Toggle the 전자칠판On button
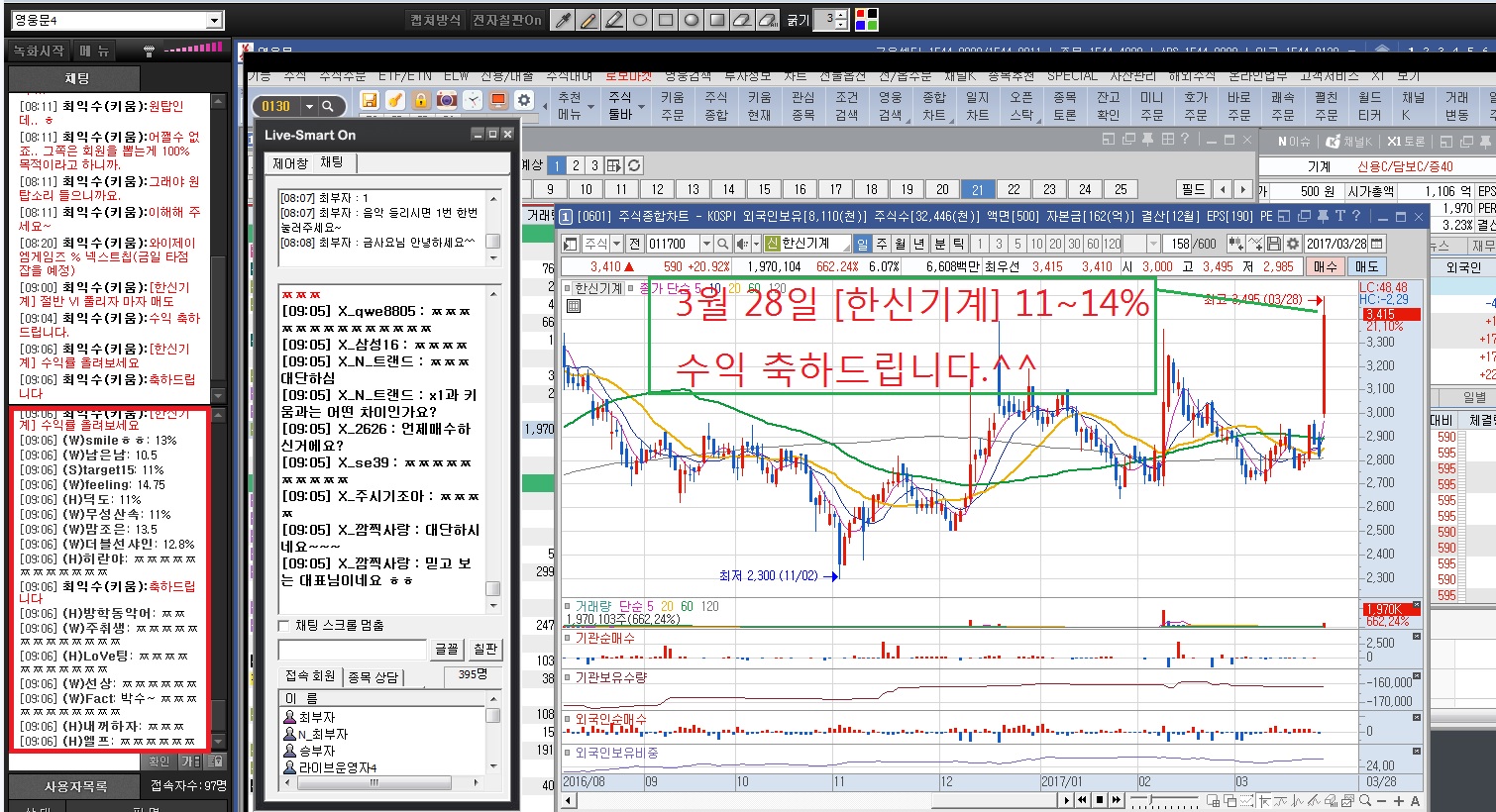The width and height of the screenshot is (1496, 812). tap(506, 20)
